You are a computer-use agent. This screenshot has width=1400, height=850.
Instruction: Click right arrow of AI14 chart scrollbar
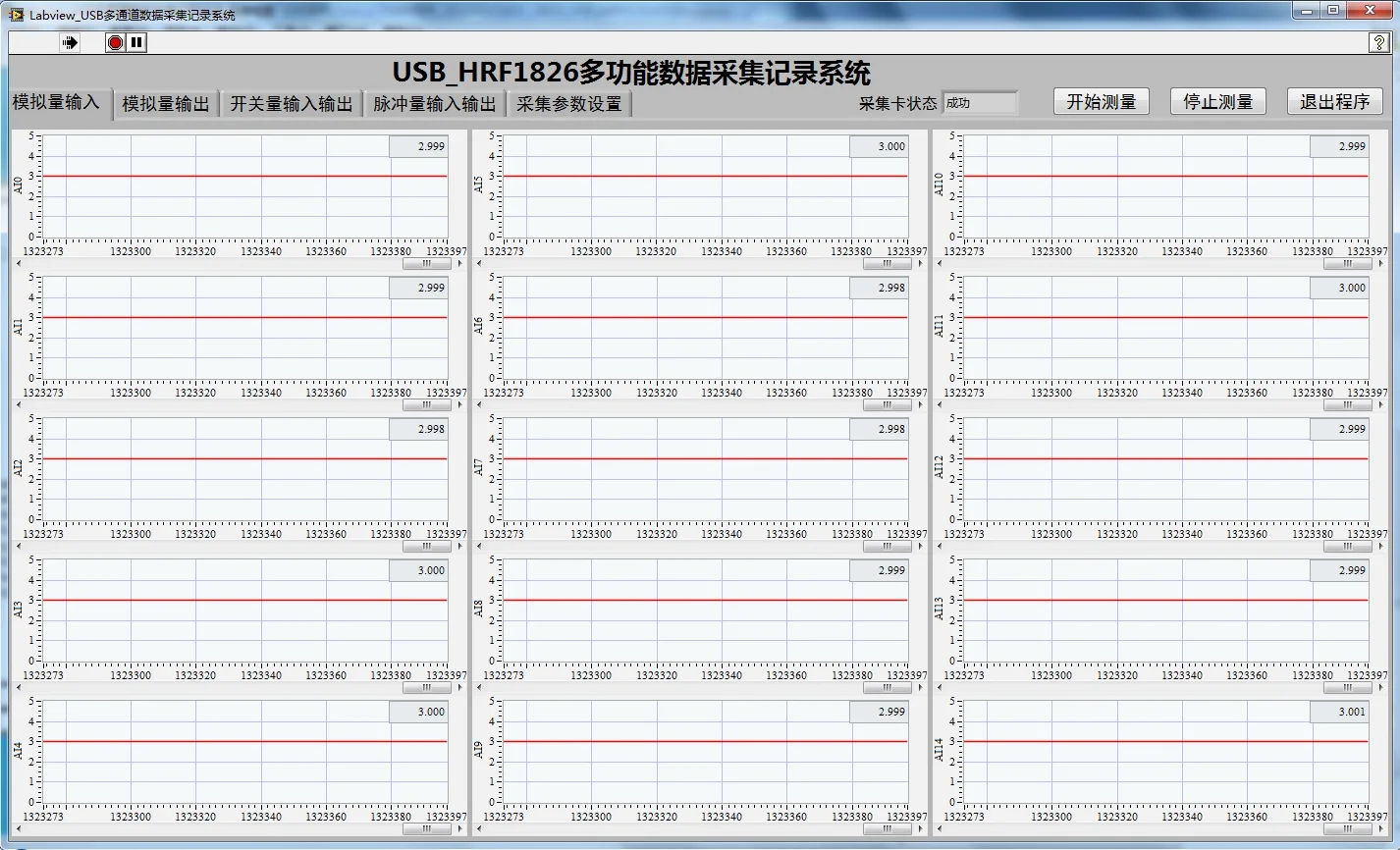1380,828
